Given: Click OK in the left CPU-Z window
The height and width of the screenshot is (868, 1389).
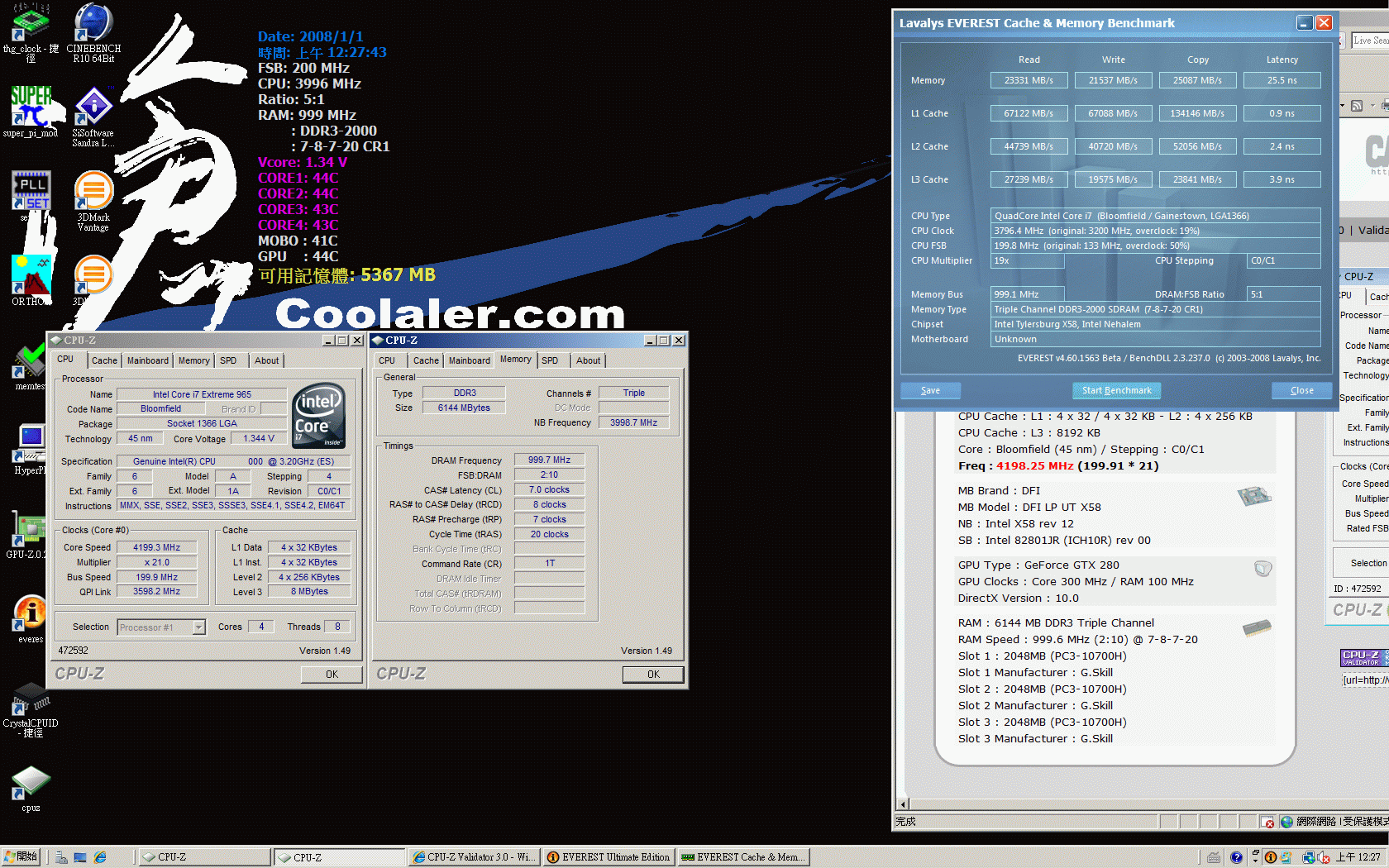Looking at the screenshot, I should (332, 675).
